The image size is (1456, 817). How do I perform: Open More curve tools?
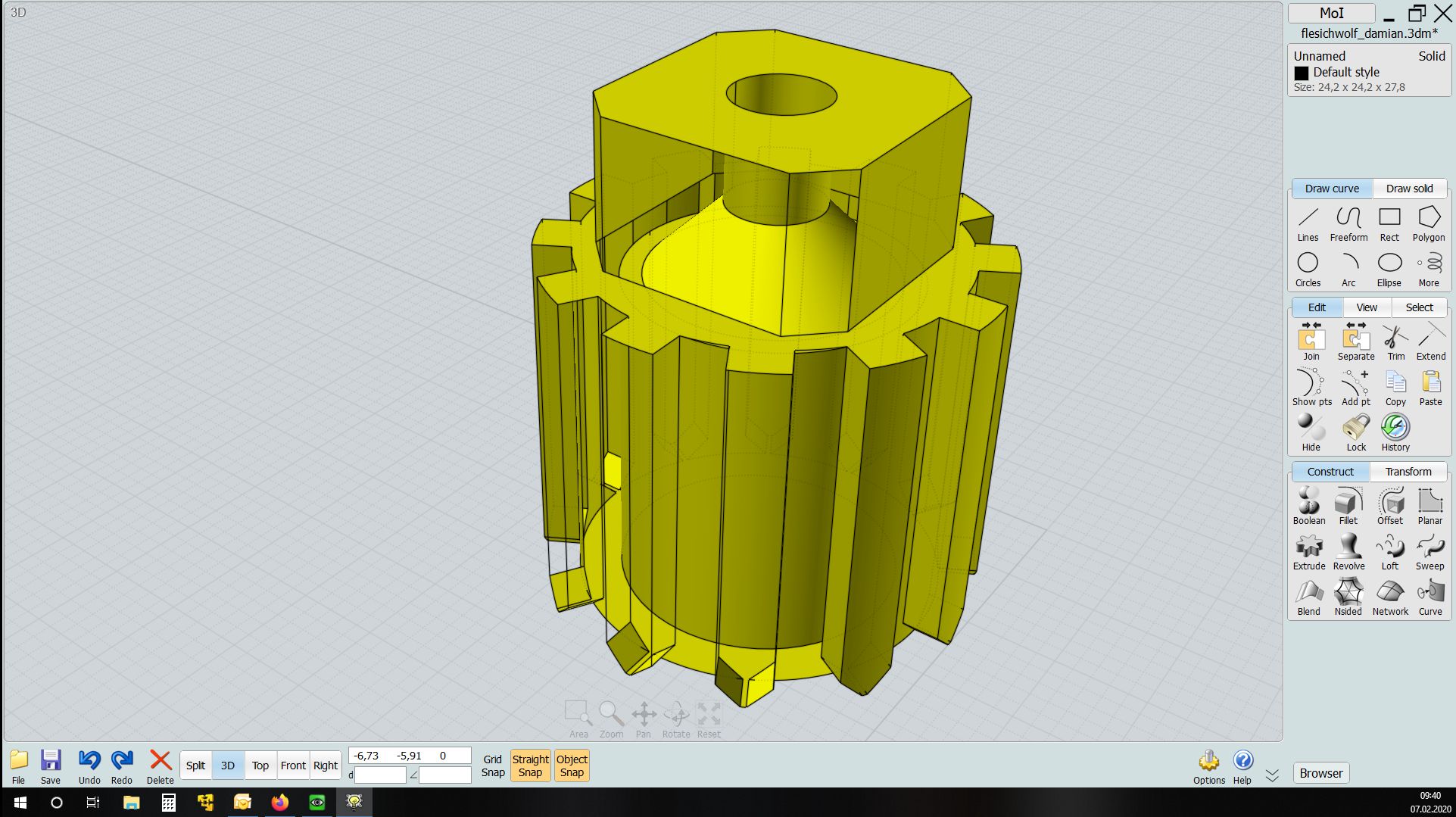click(1429, 270)
